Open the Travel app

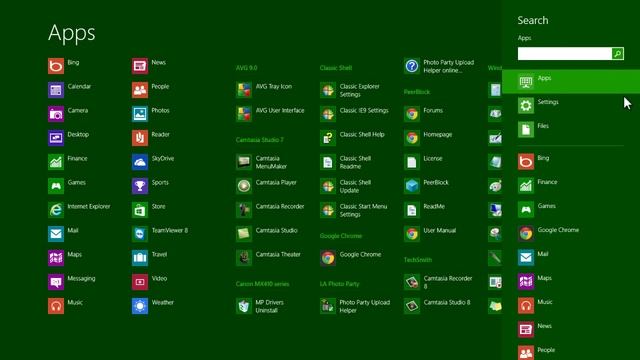150,258
